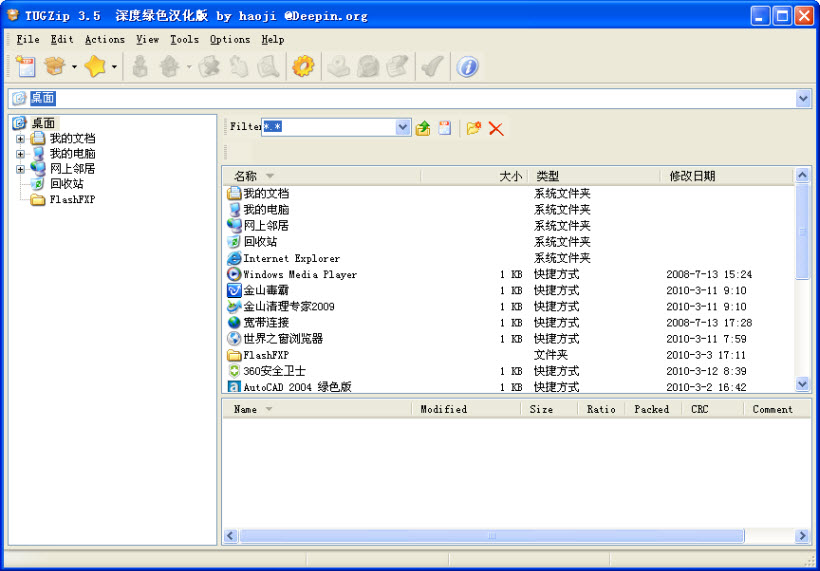
Task: Click the Open Archive box icon
Action: click(x=54, y=67)
